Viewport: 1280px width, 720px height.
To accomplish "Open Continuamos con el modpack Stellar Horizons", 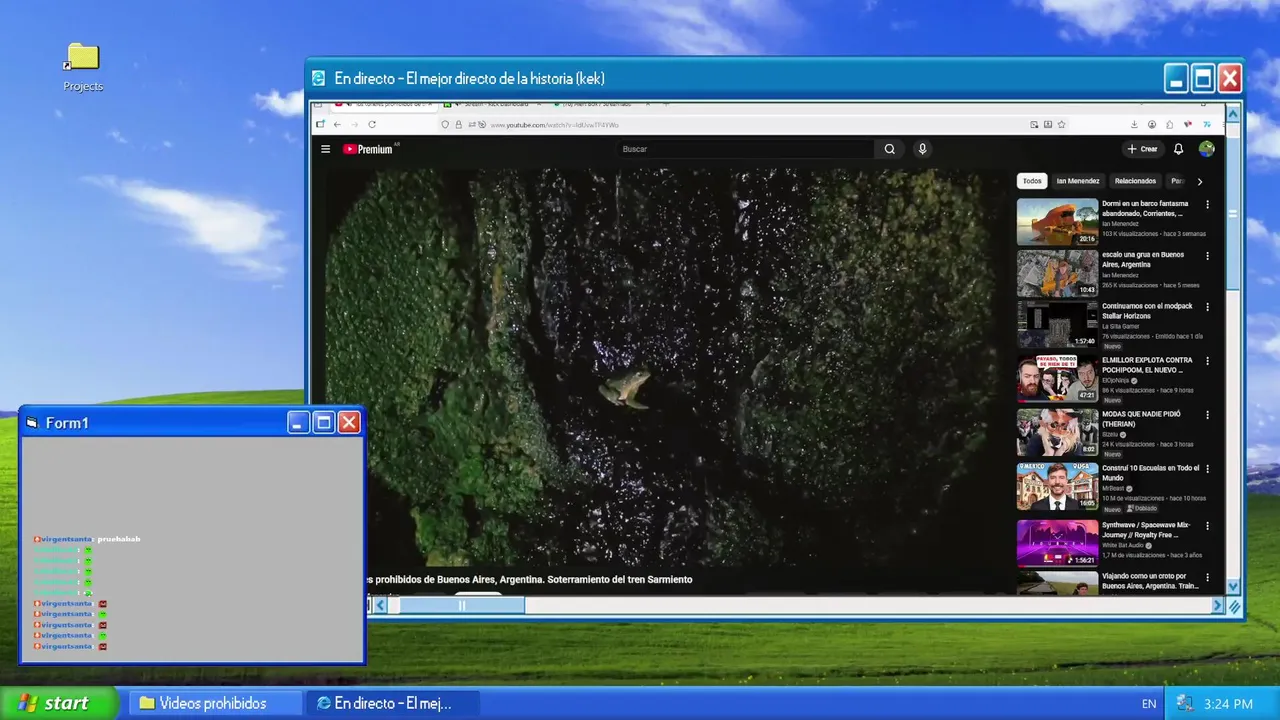I will click(1150, 311).
